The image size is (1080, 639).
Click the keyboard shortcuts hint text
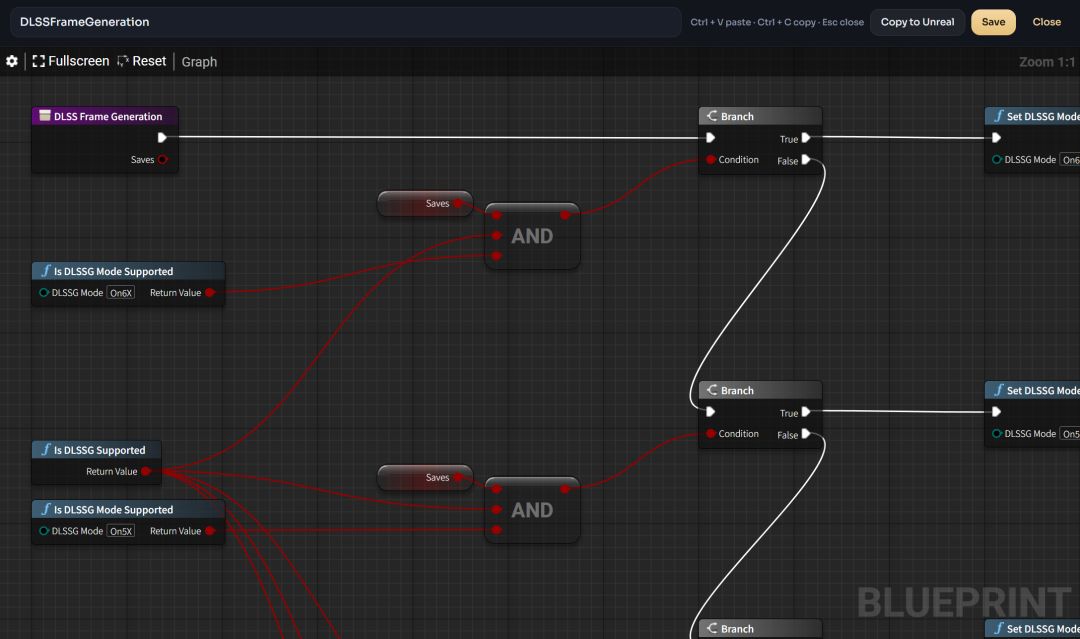[777, 22]
